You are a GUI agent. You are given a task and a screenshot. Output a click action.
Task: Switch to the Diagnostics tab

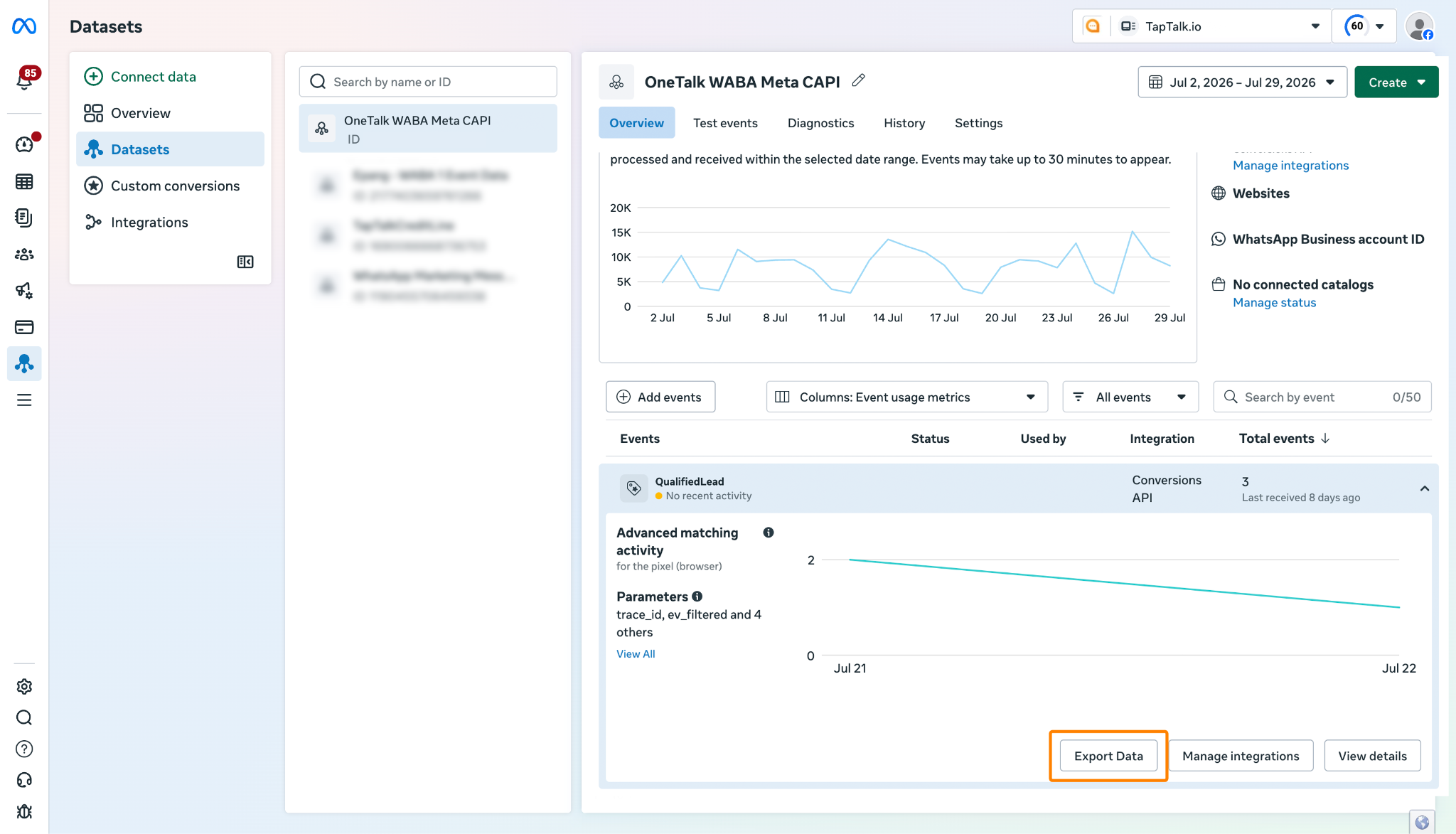[x=820, y=123]
